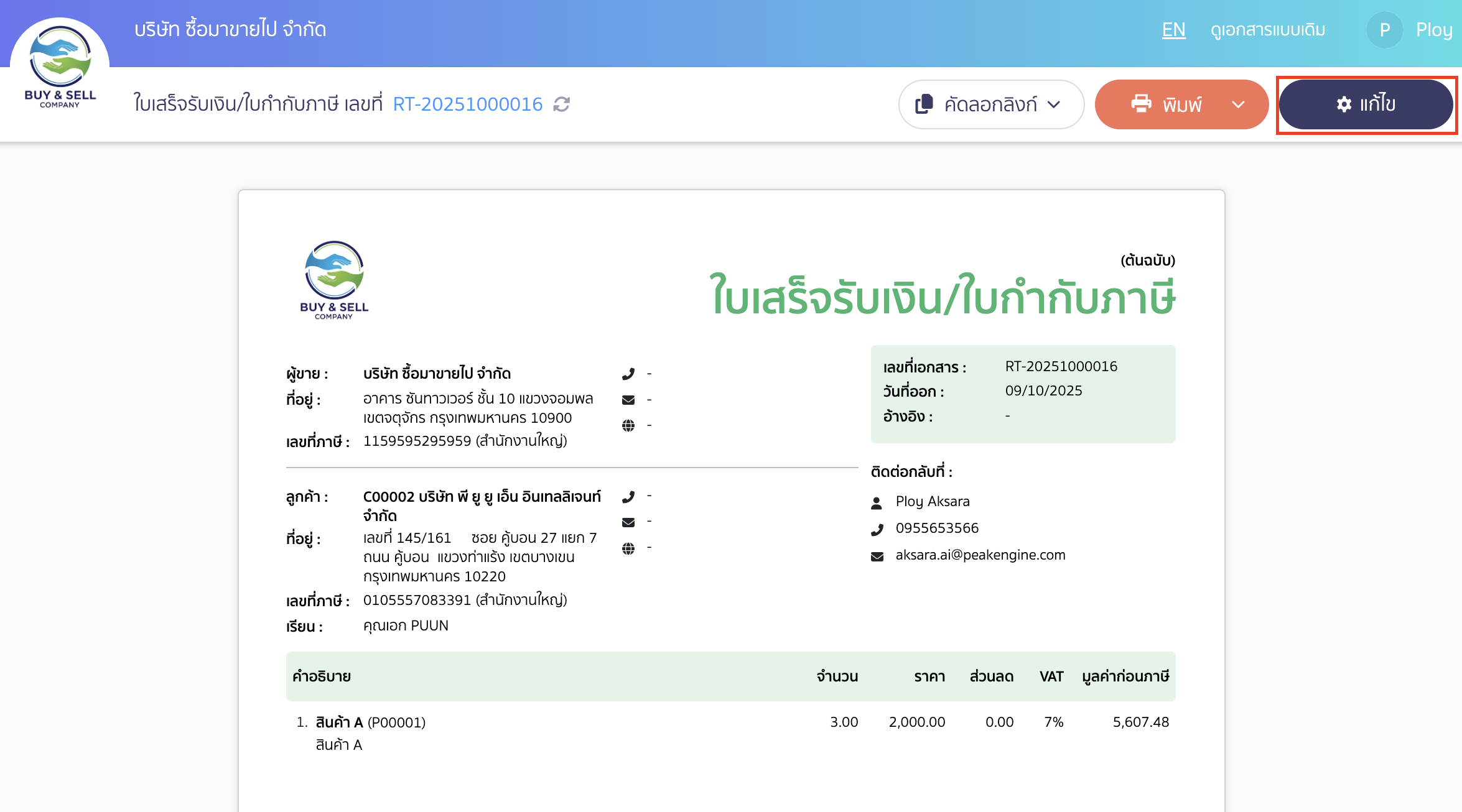This screenshot has height=812, width=1462.
Task: Click the email icon beside the customer details
Action: pyautogui.click(x=628, y=522)
